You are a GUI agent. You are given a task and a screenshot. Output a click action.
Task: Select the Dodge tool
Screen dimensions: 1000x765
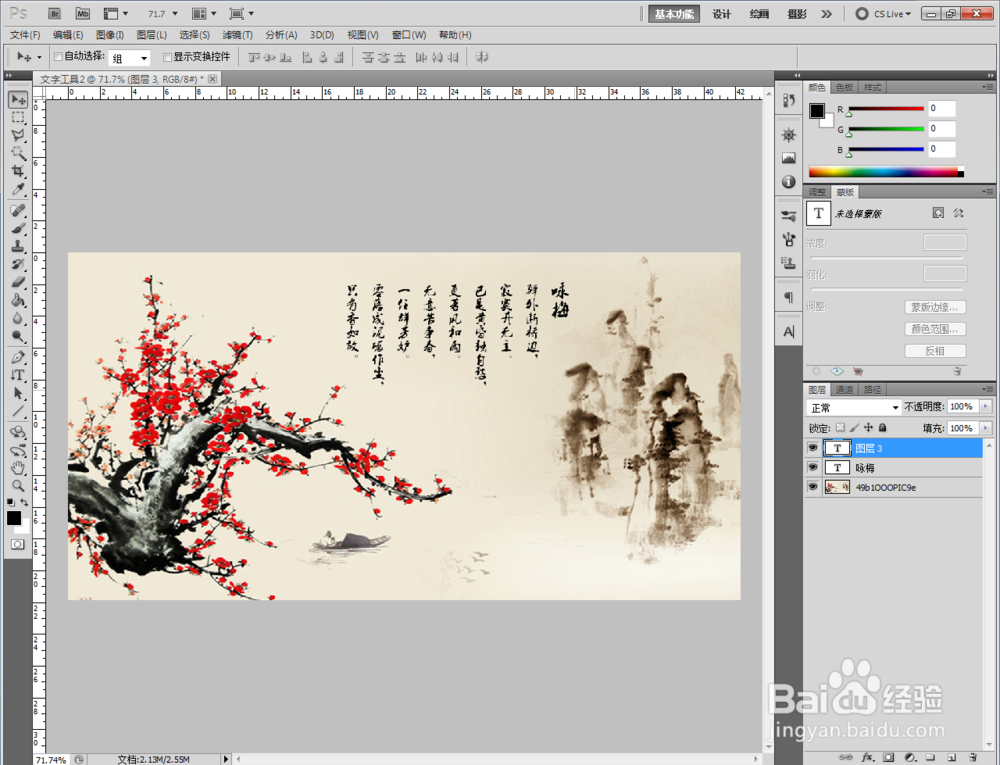coord(18,336)
